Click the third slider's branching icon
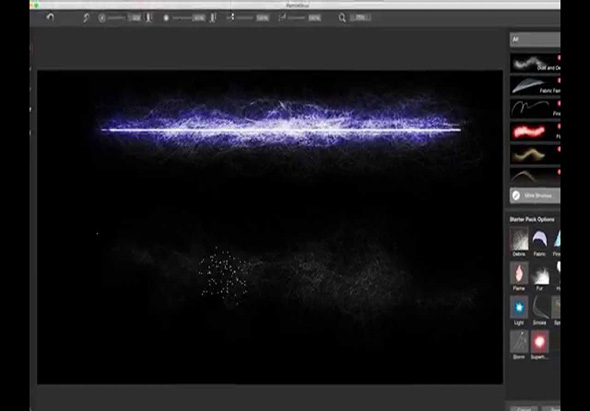This screenshot has width=590, height=411. coord(231,17)
